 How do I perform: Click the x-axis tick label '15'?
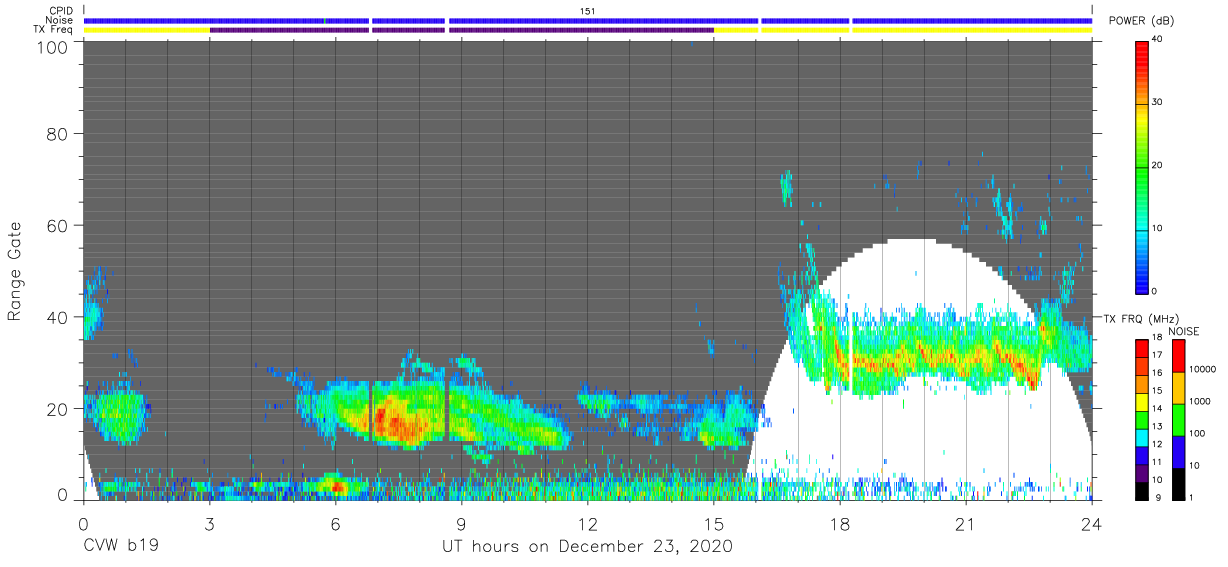click(x=713, y=523)
